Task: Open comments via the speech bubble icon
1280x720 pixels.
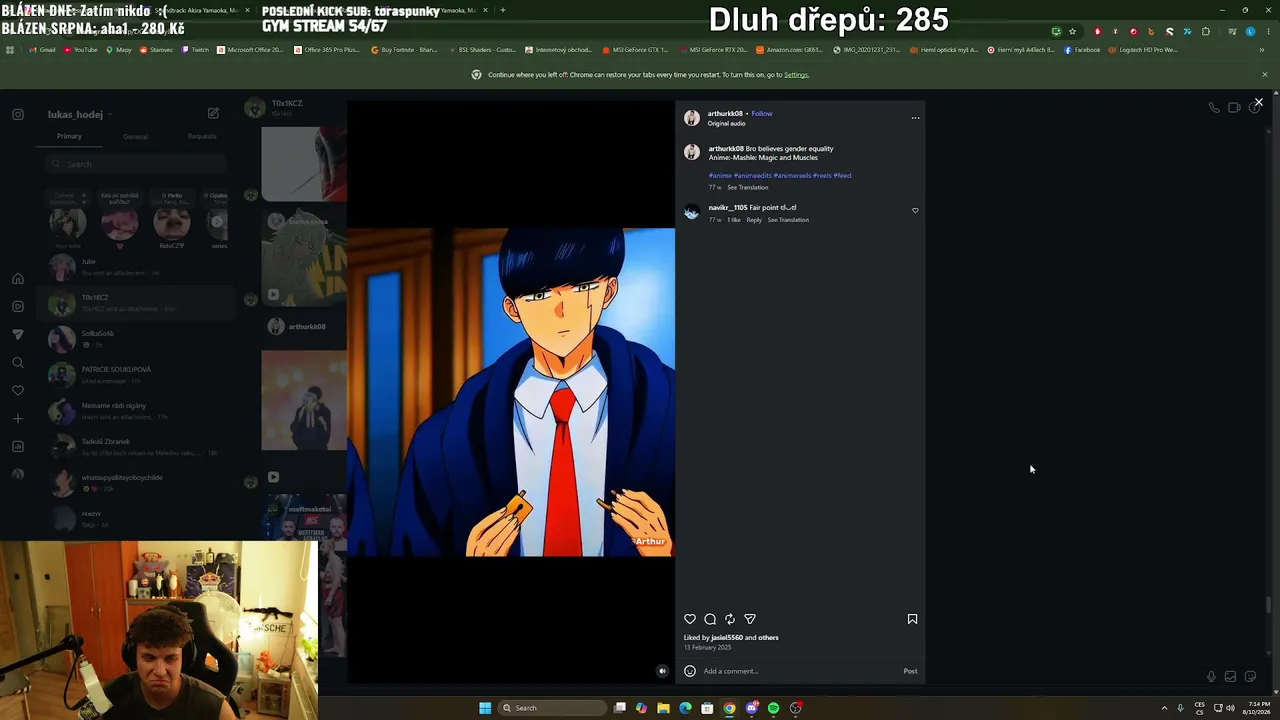Action: tap(710, 619)
